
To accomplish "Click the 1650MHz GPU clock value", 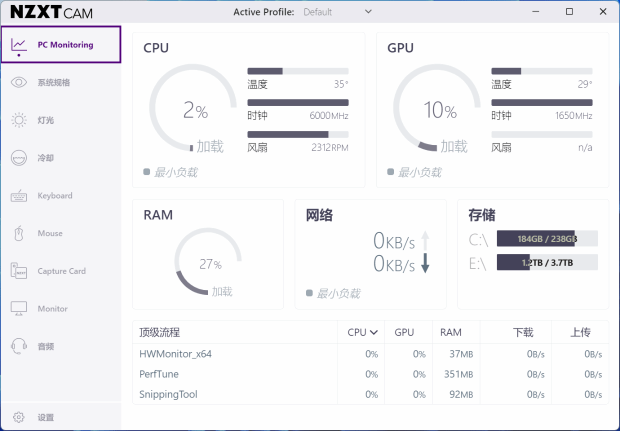I will [x=573, y=115].
